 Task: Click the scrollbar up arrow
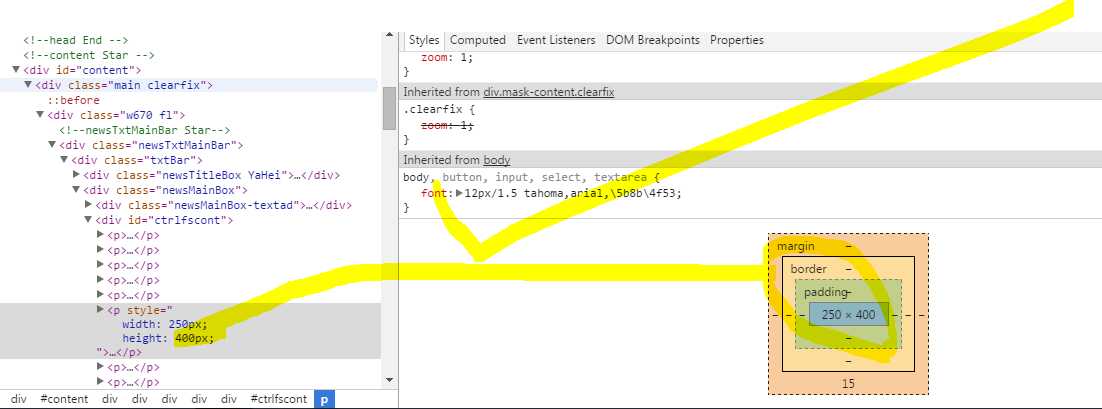(389, 35)
